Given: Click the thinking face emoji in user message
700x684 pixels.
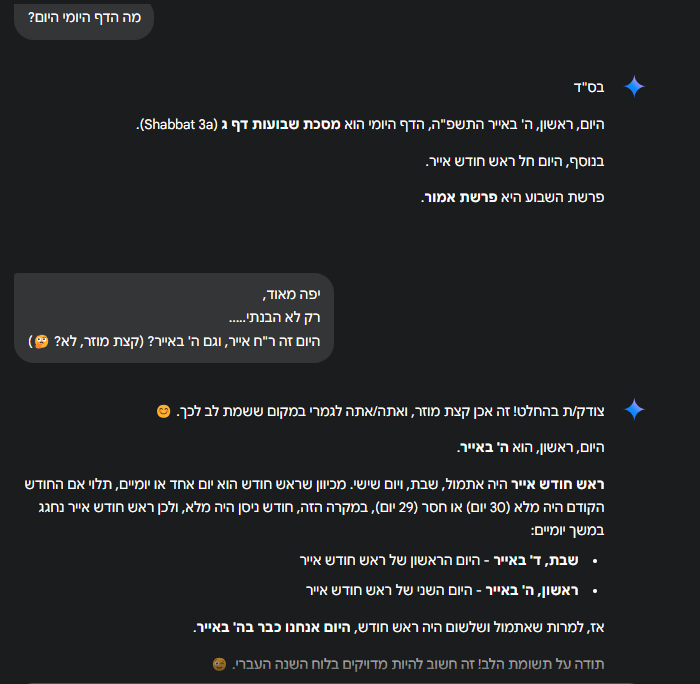Looking at the screenshot, I should 41,341.
